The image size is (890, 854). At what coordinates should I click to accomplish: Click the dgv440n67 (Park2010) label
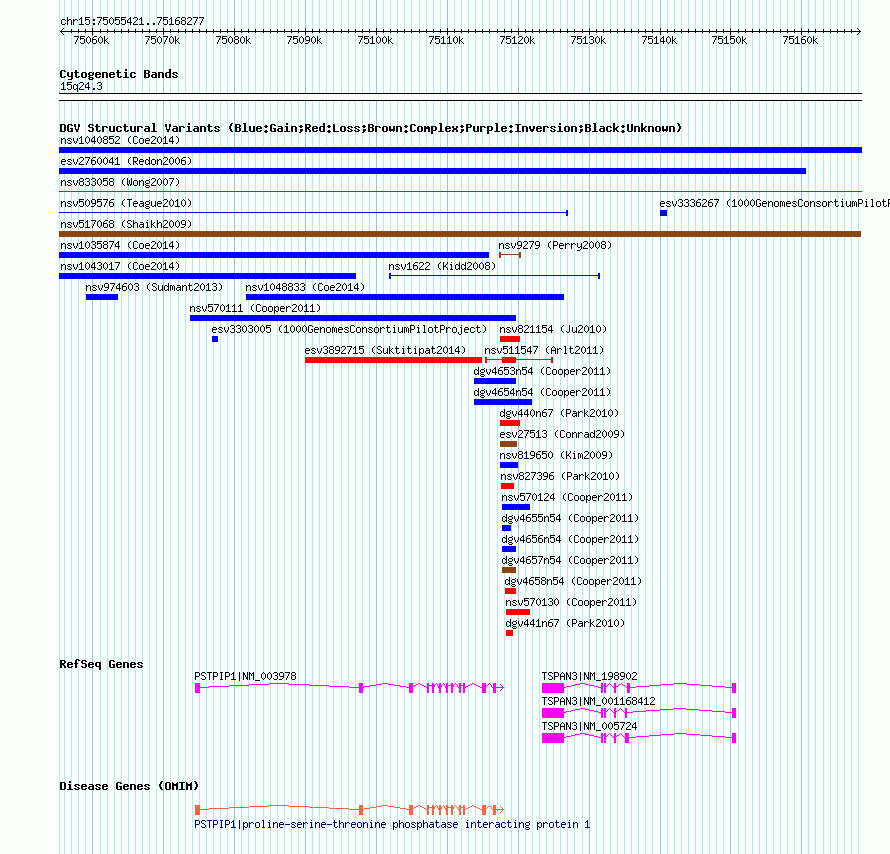pyautogui.click(x=559, y=413)
